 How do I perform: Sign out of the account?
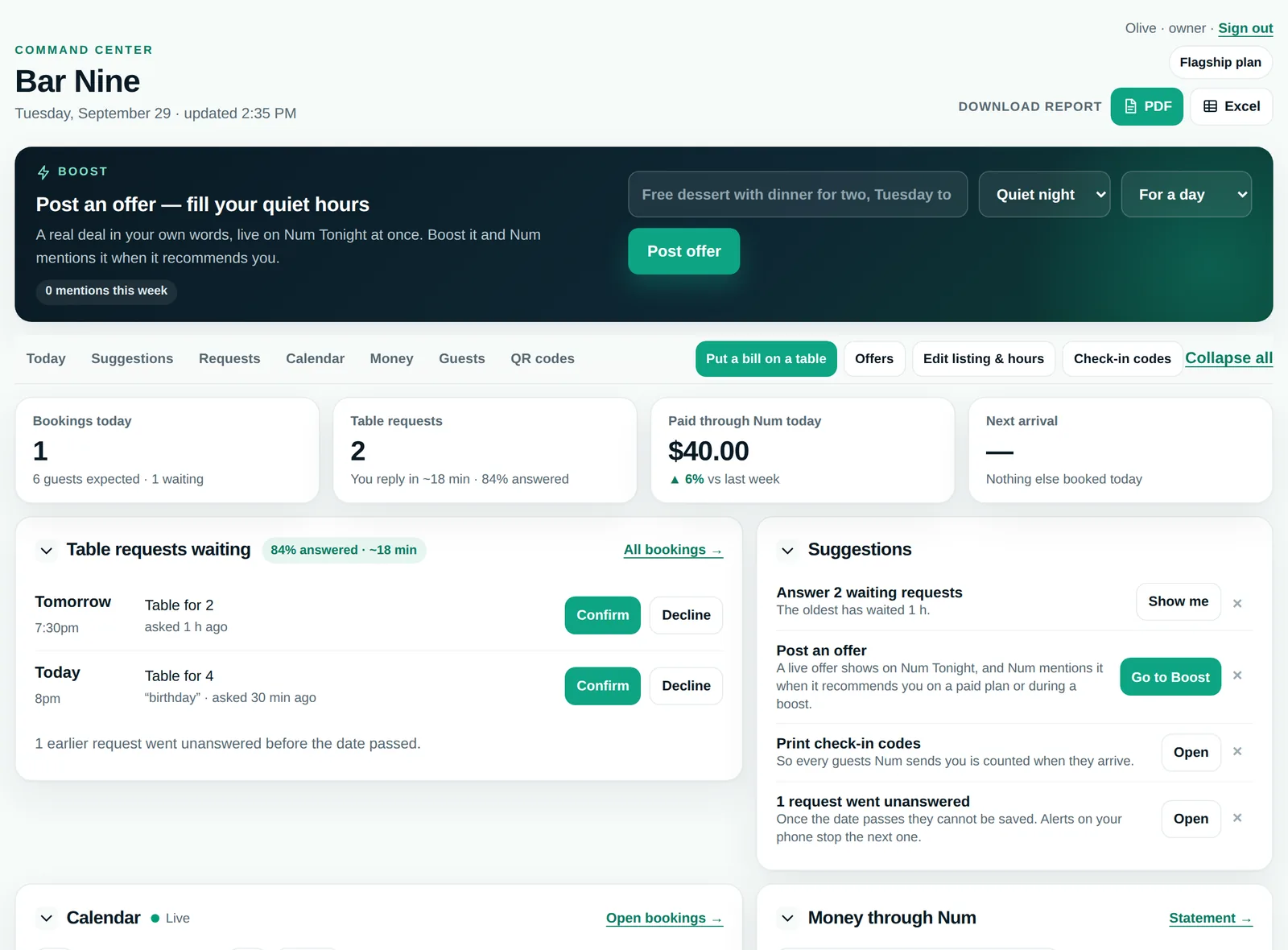pos(1245,28)
